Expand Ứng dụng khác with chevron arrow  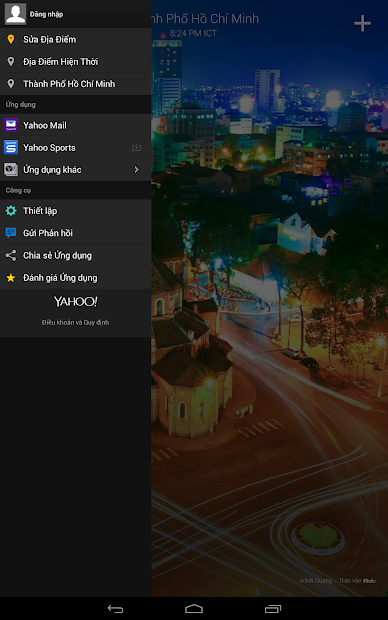tap(136, 169)
